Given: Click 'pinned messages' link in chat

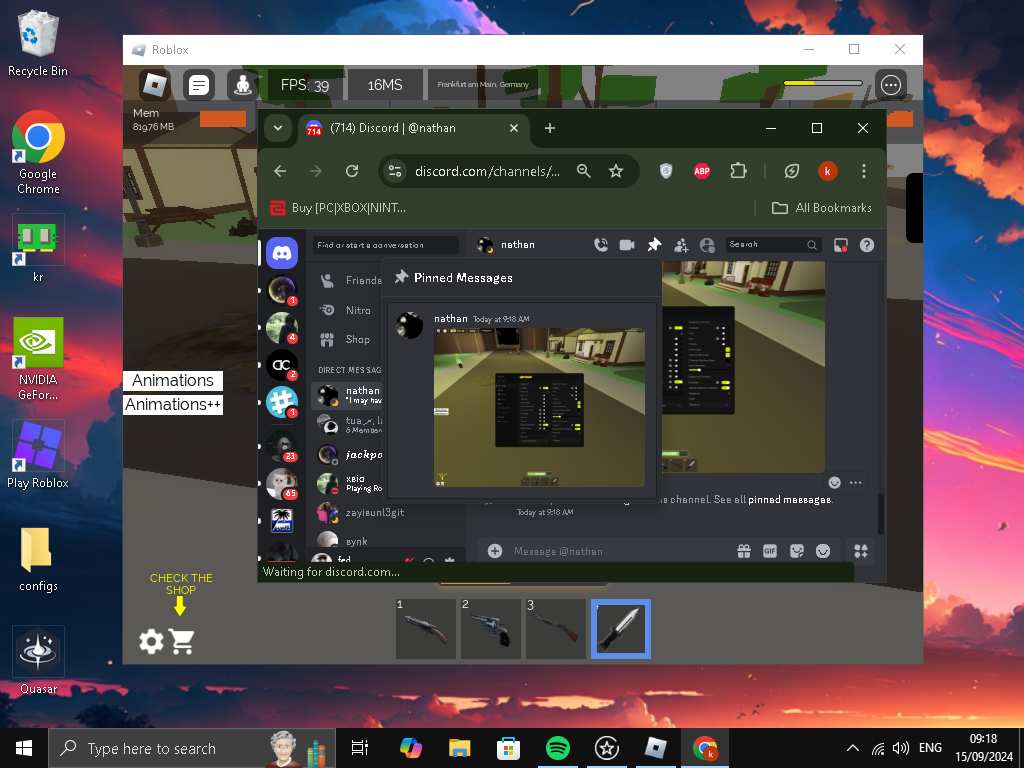Looking at the screenshot, I should point(790,500).
